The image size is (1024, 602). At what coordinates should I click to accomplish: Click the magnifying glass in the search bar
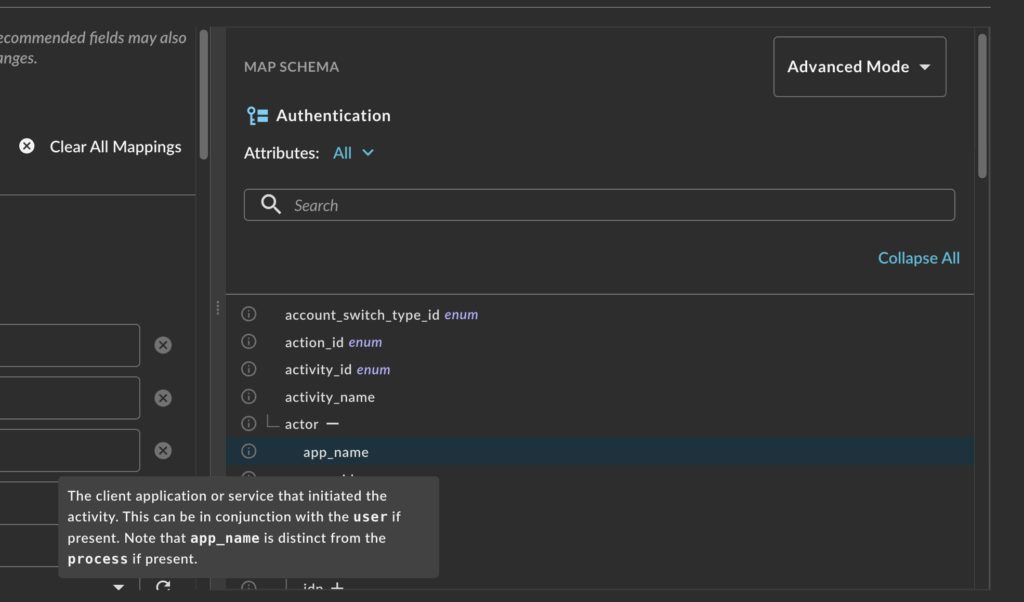pyautogui.click(x=270, y=204)
